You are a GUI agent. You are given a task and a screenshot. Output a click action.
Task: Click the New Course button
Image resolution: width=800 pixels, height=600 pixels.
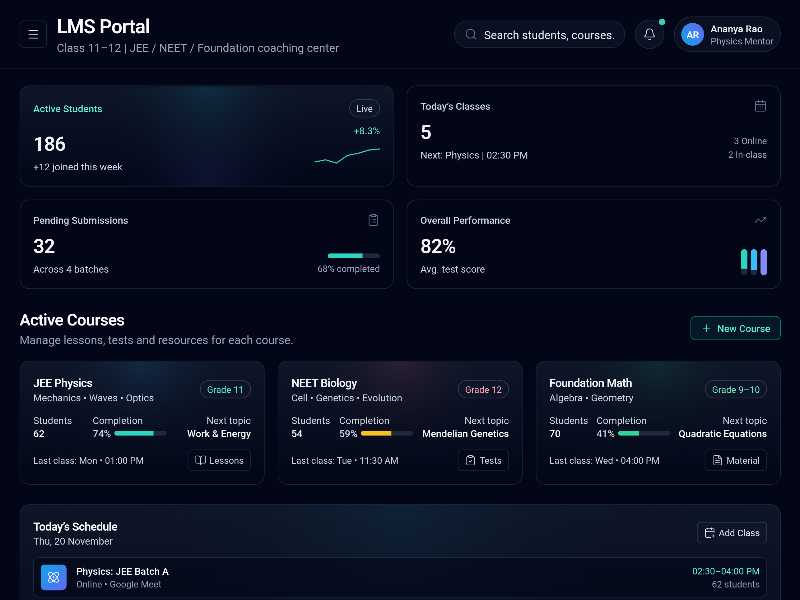click(735, 328)
